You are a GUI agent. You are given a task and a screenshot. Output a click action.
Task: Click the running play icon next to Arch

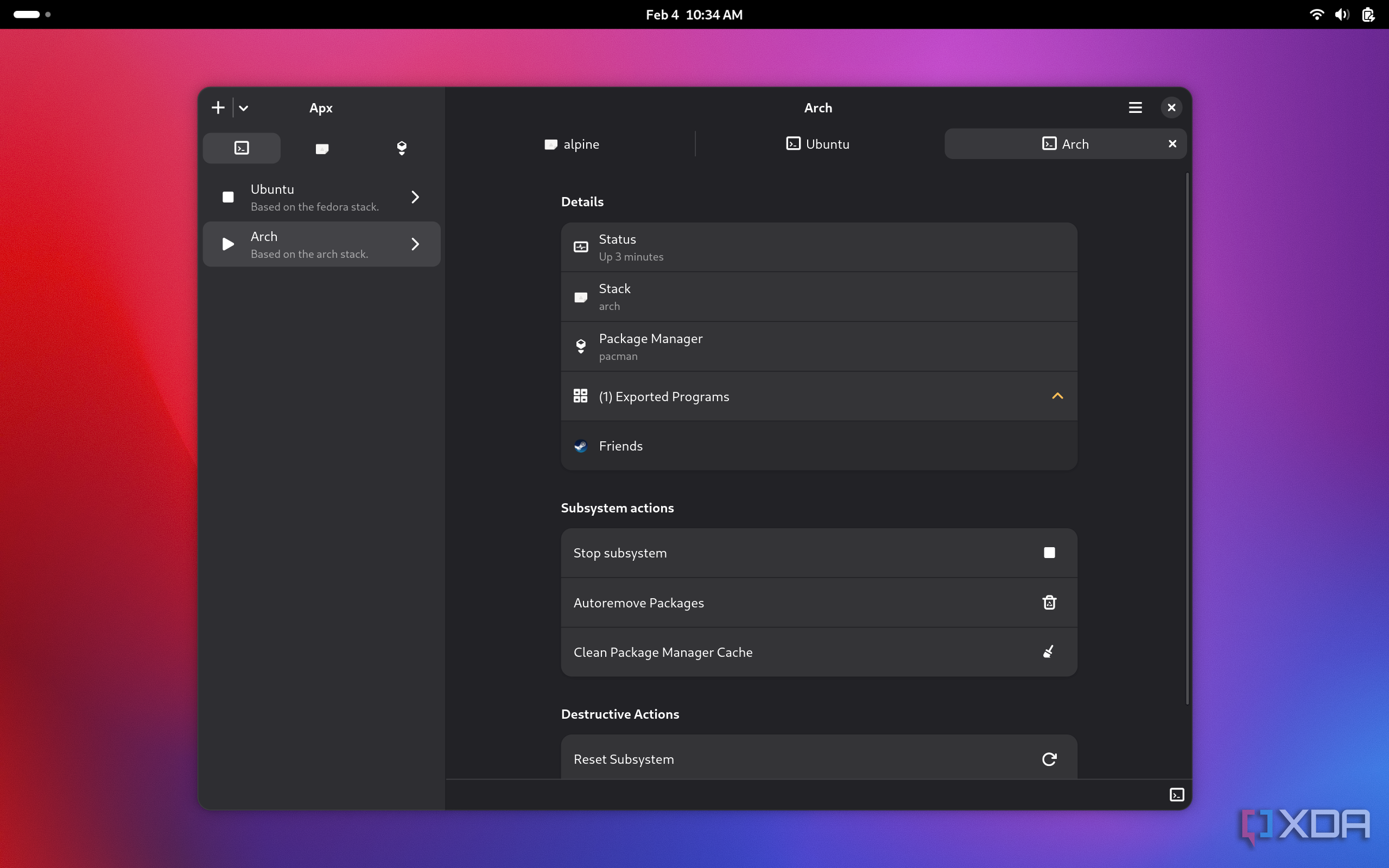pyautogui.click(x=228, y=244)
